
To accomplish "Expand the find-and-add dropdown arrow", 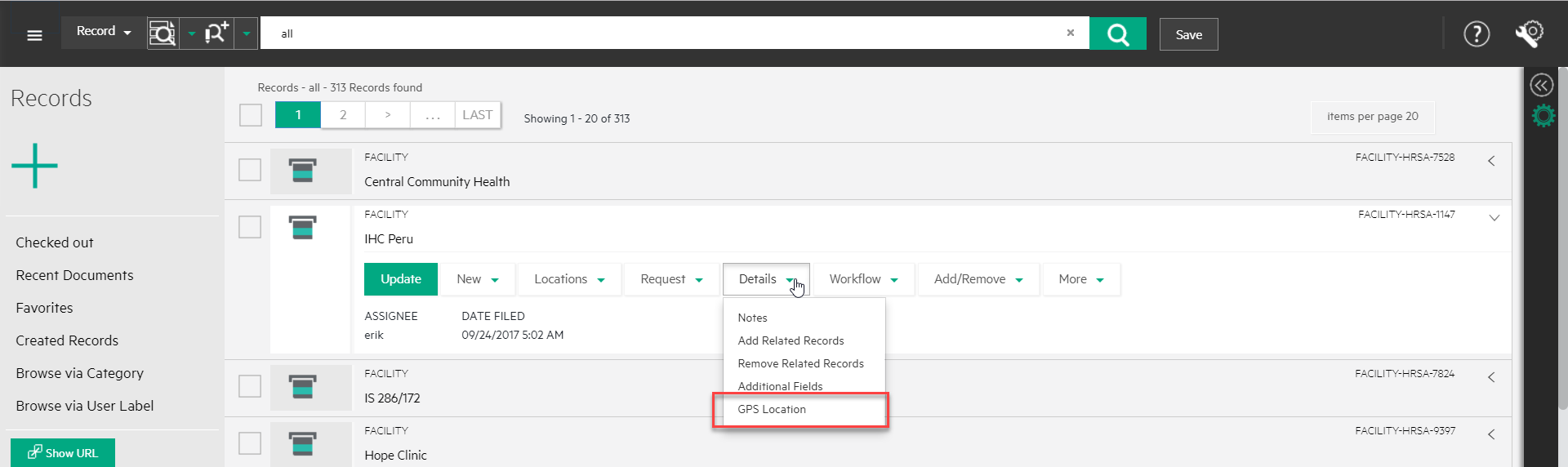I will (246, 33).
